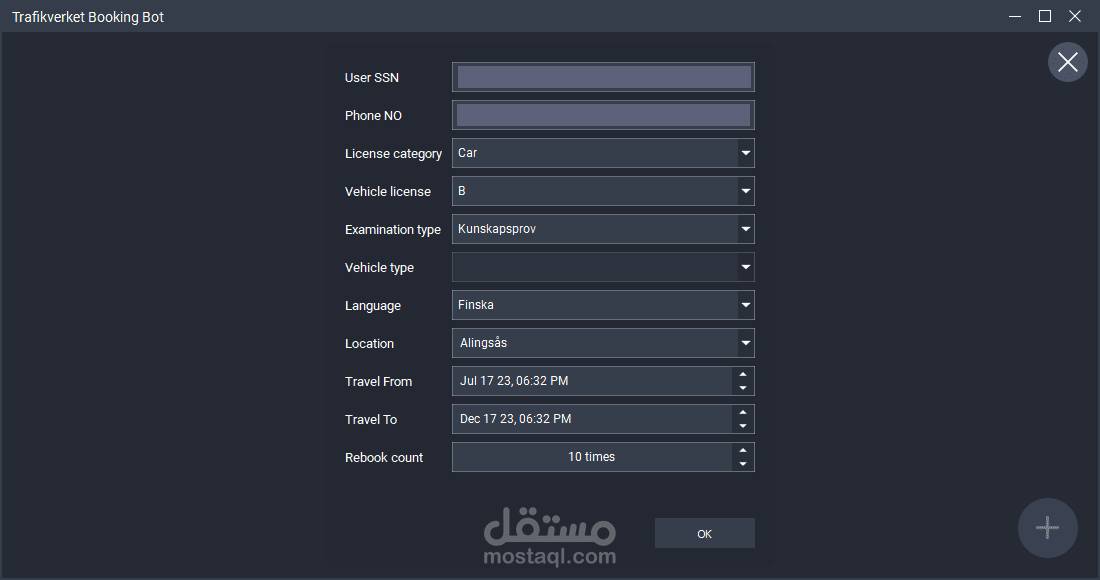Click the Vehicle type label
The height and width of the screenshot is (580, 1100).
(x=380, y=267)
